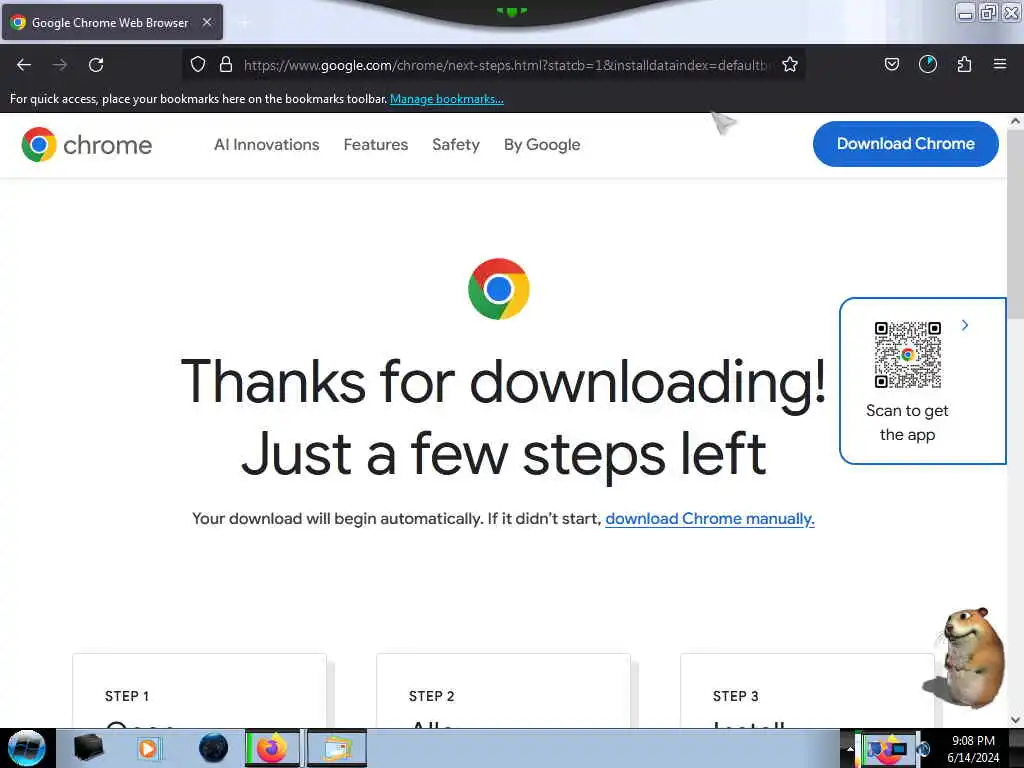The width and height of the screenshot is (1024, 768).
Task: Reload the page with the refresh icon
Action: tap(96, 65)
